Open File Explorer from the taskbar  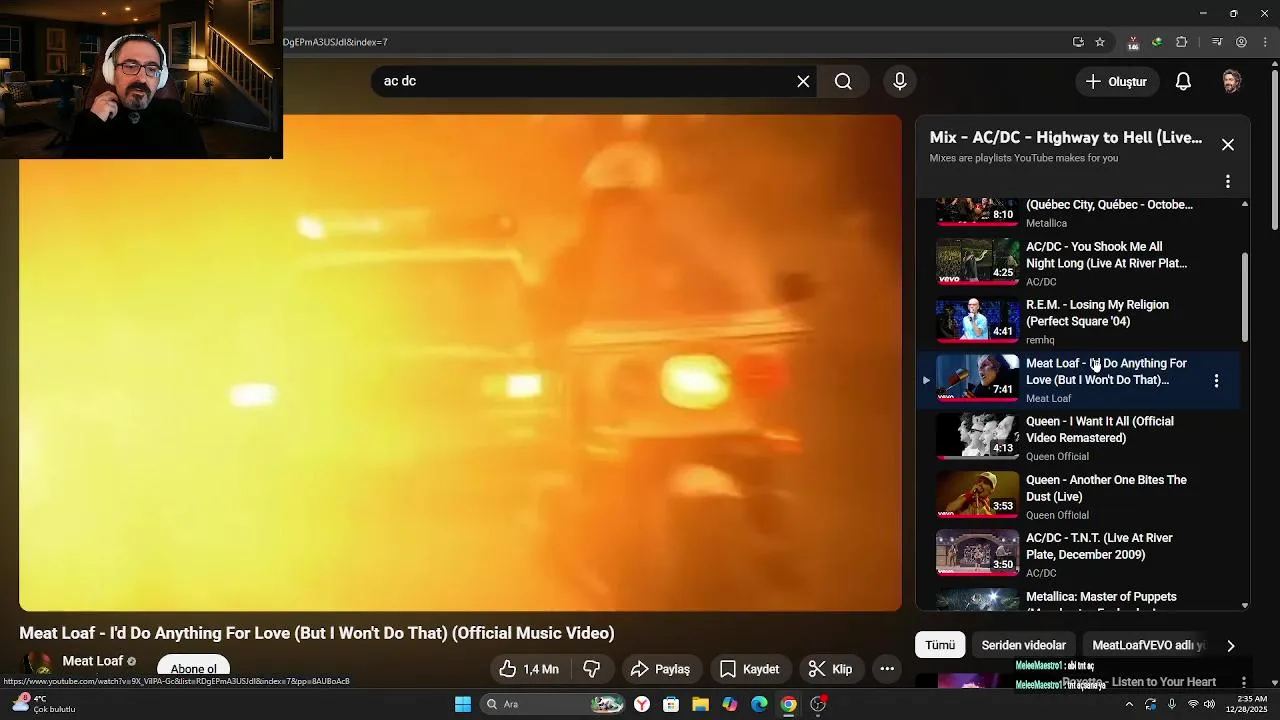click(700, 704)
